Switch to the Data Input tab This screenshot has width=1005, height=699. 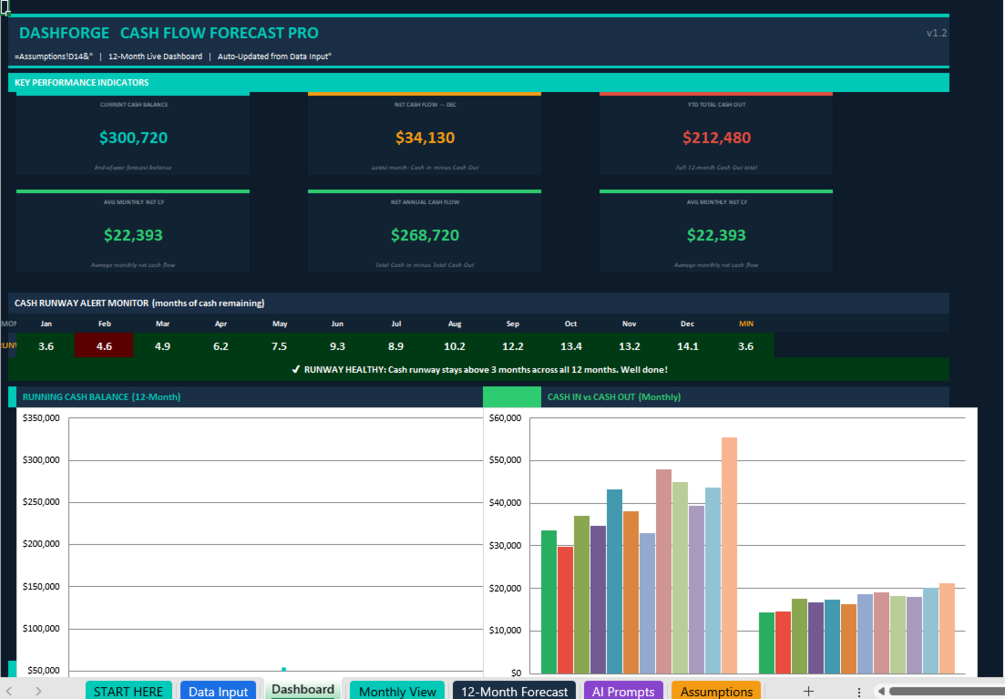coord(218,691)
